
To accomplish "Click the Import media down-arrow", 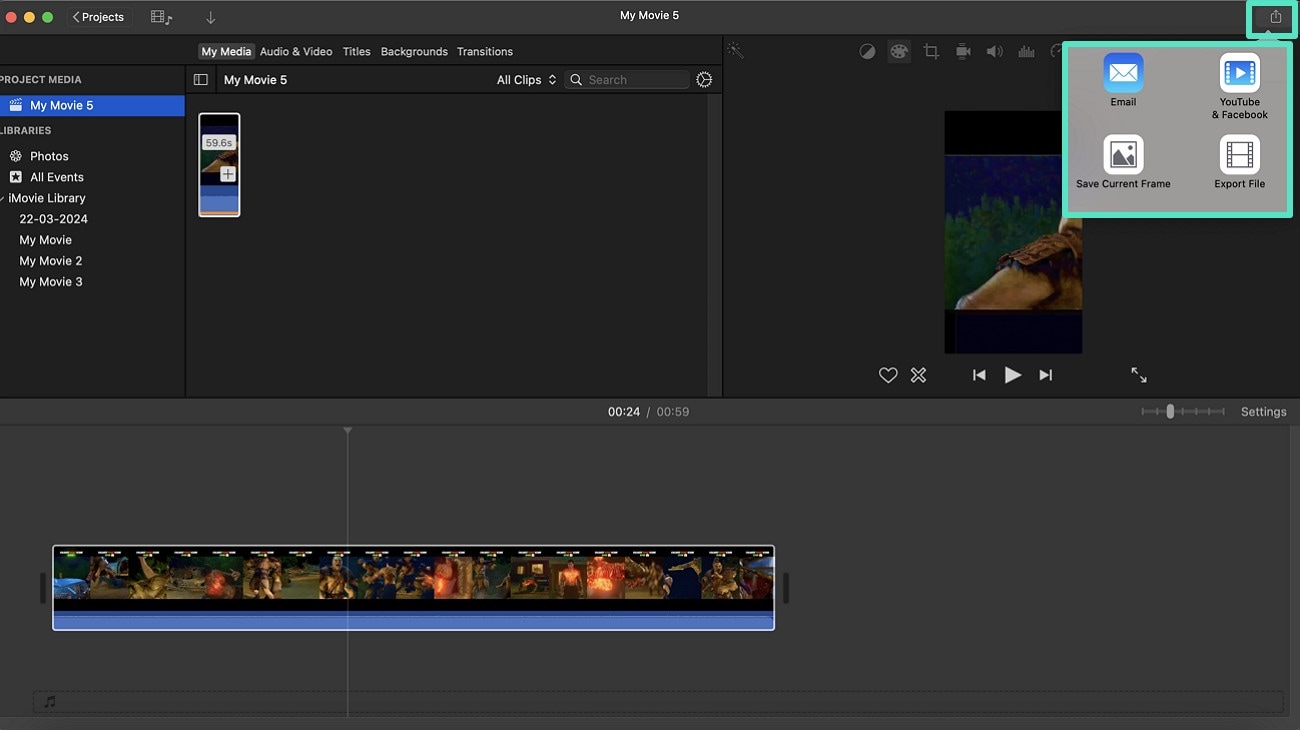I will (210, 17).
